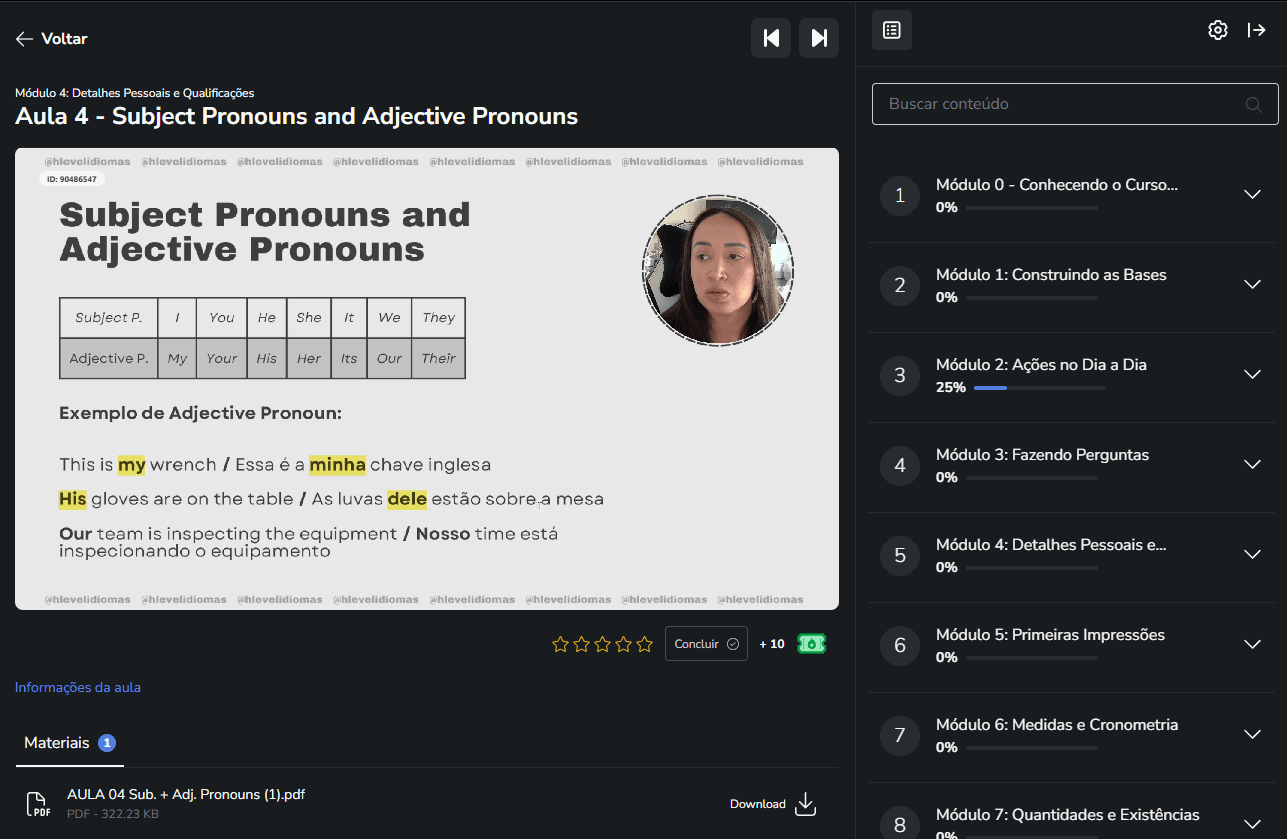Open the content list panel icon
Screen dimensions: 1287x839
tap(892, 30)
